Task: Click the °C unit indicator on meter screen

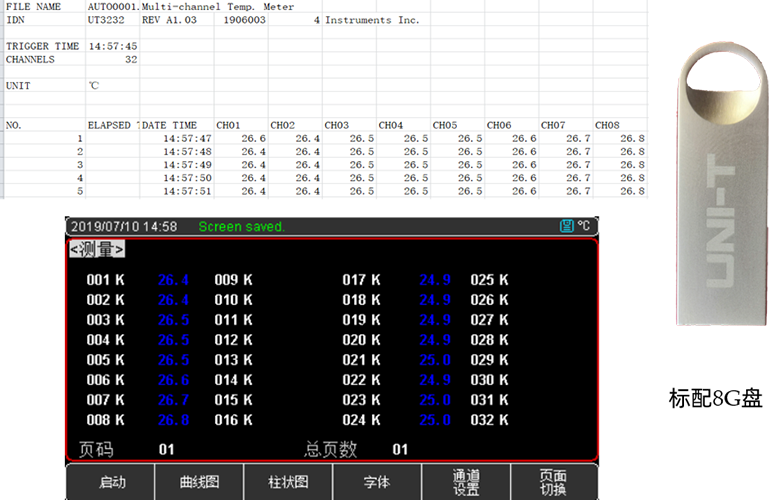Action: (583, 227)
